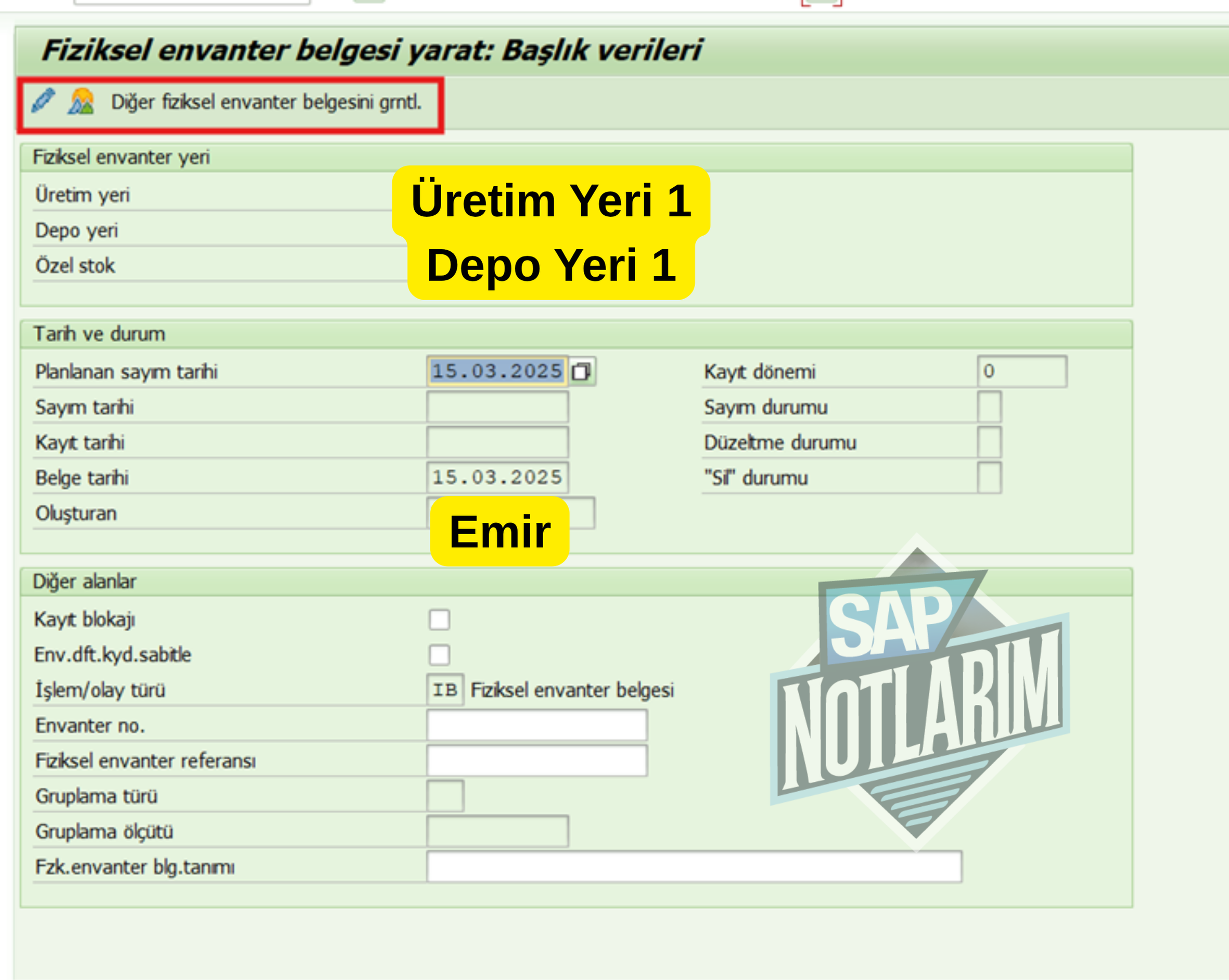This screenshot has height=980, width=1229.
Task: Click the Gruplama ölçütü field
Action: (x=497, y=831)
